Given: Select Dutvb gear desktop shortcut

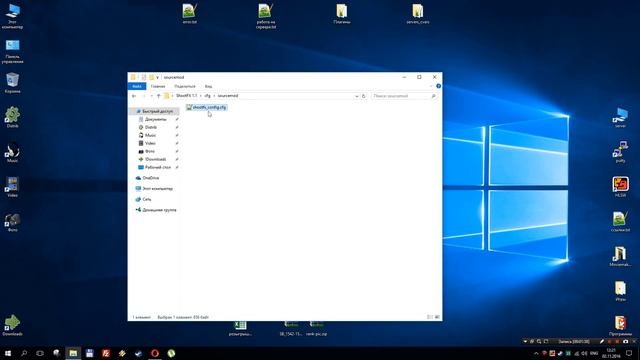Looking at the screenshot, I should click(x=12, y=117).
